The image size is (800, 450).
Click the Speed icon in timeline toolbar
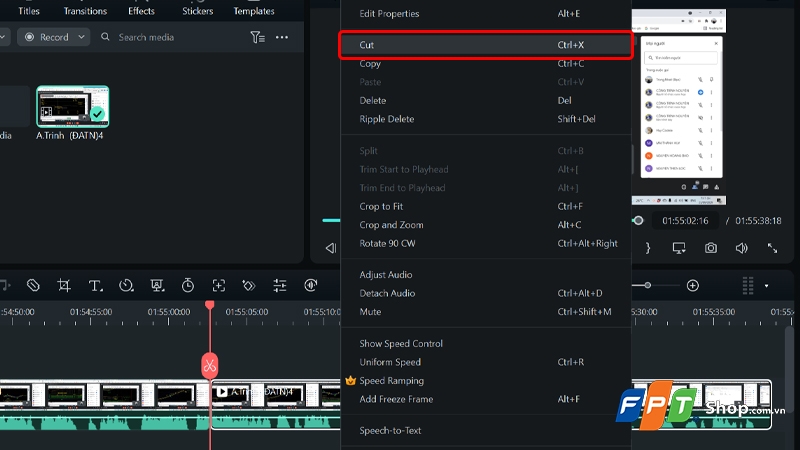click(126, 286)
